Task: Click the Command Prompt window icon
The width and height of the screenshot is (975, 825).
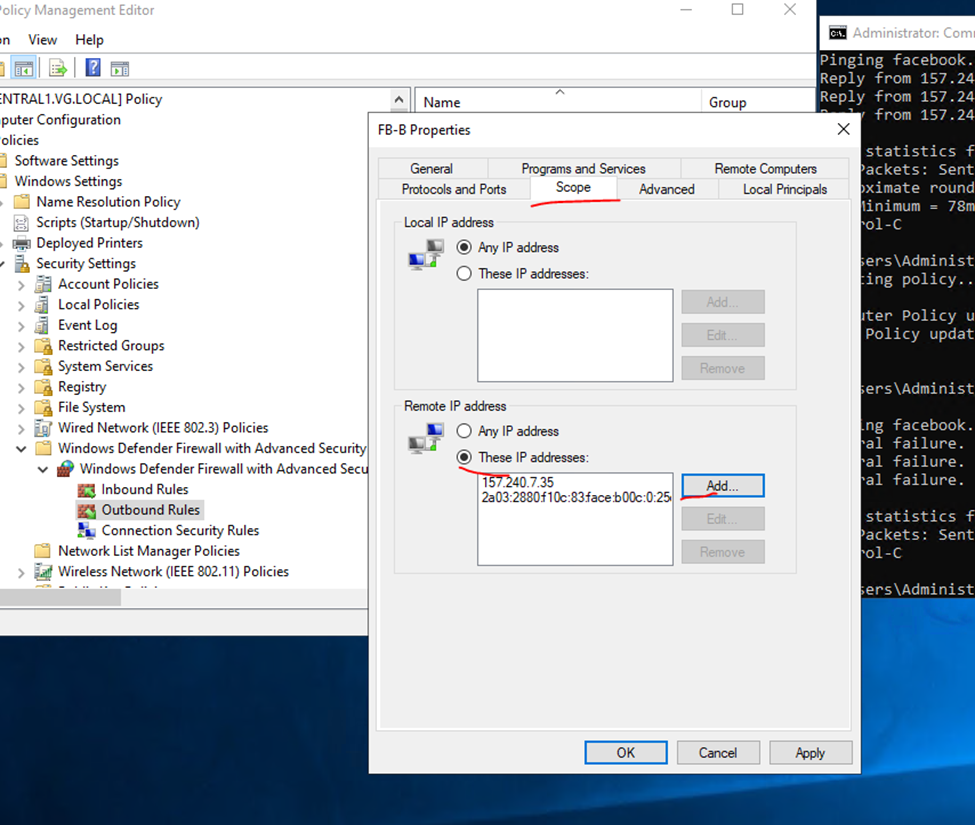Action: click(837, 33)
